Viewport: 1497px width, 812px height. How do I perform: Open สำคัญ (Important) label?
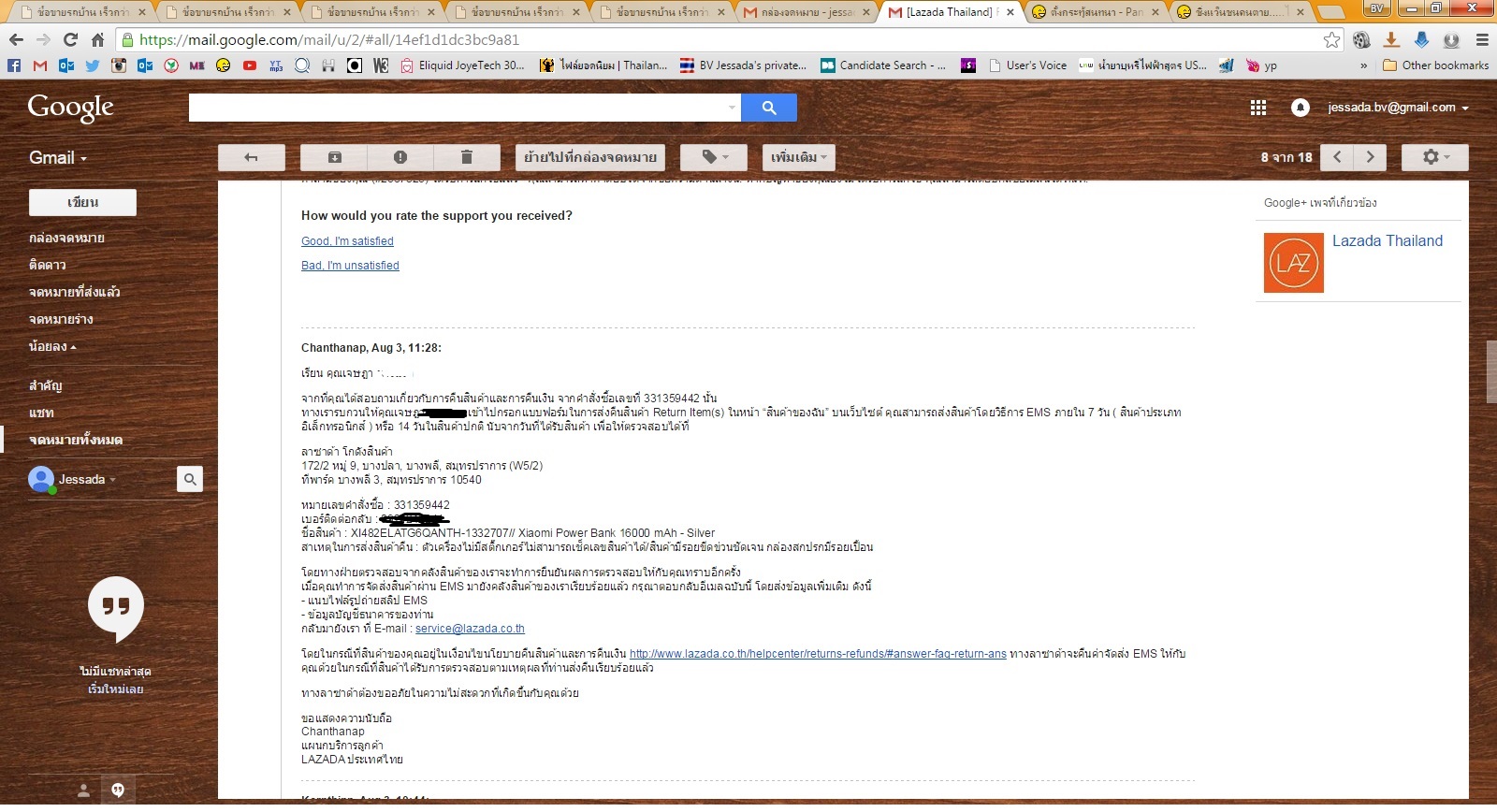[x=45, y=385]
